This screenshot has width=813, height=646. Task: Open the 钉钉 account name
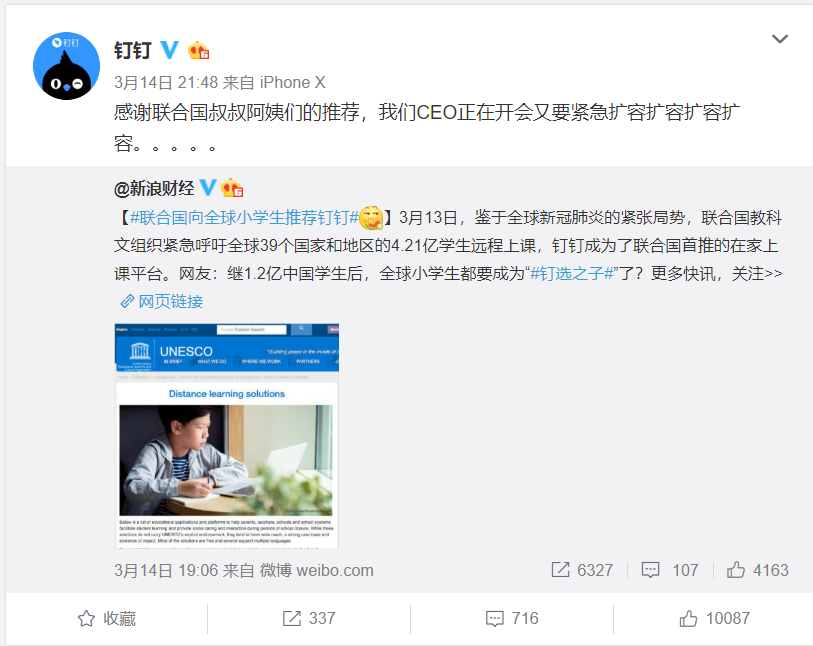pyautogui.click(x=133, y=51)
